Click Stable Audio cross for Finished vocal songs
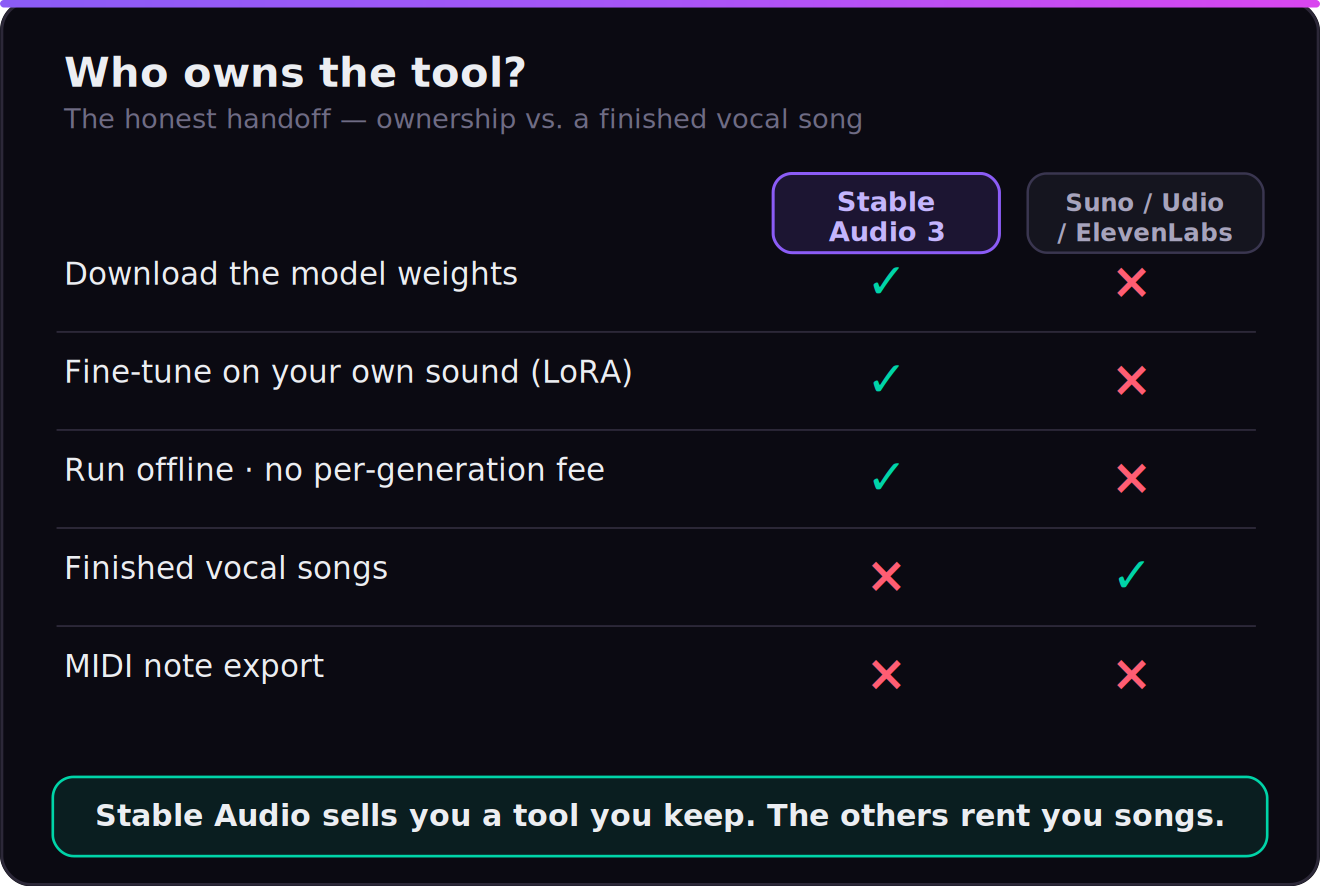 pyautogui.click(x=886, y=577)
